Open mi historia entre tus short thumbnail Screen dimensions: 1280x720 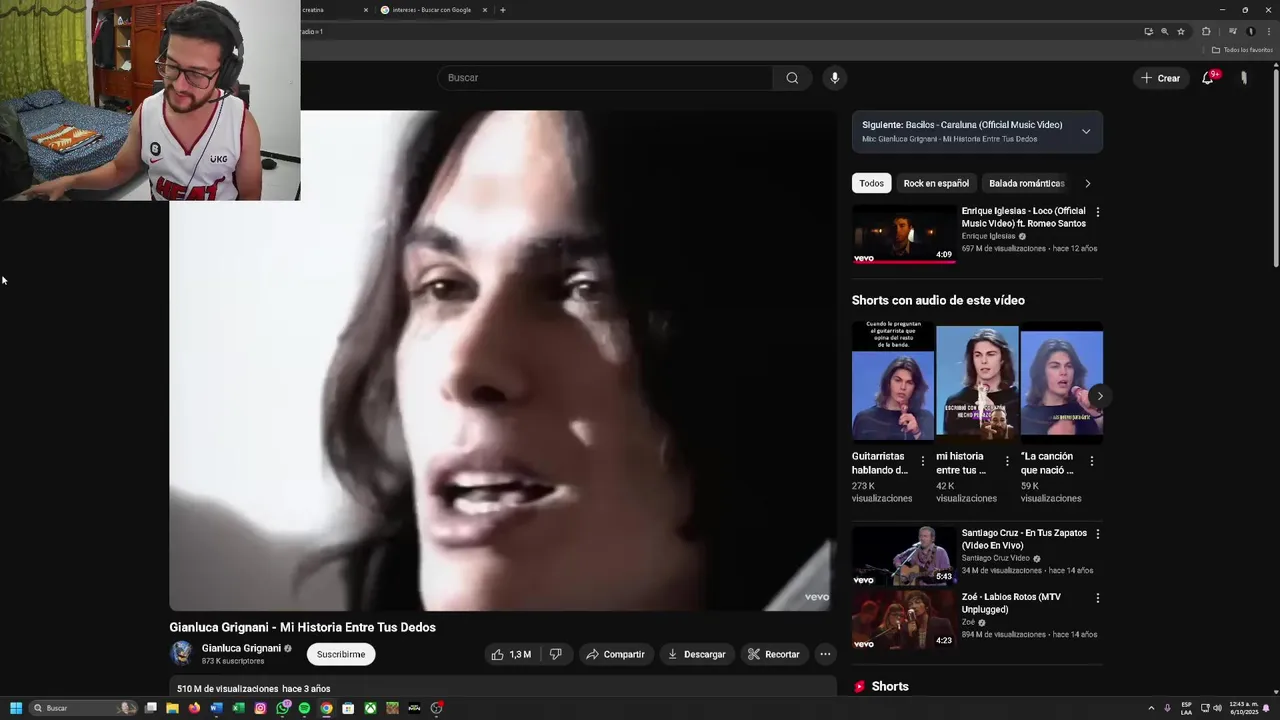click(x=977, y=381)
